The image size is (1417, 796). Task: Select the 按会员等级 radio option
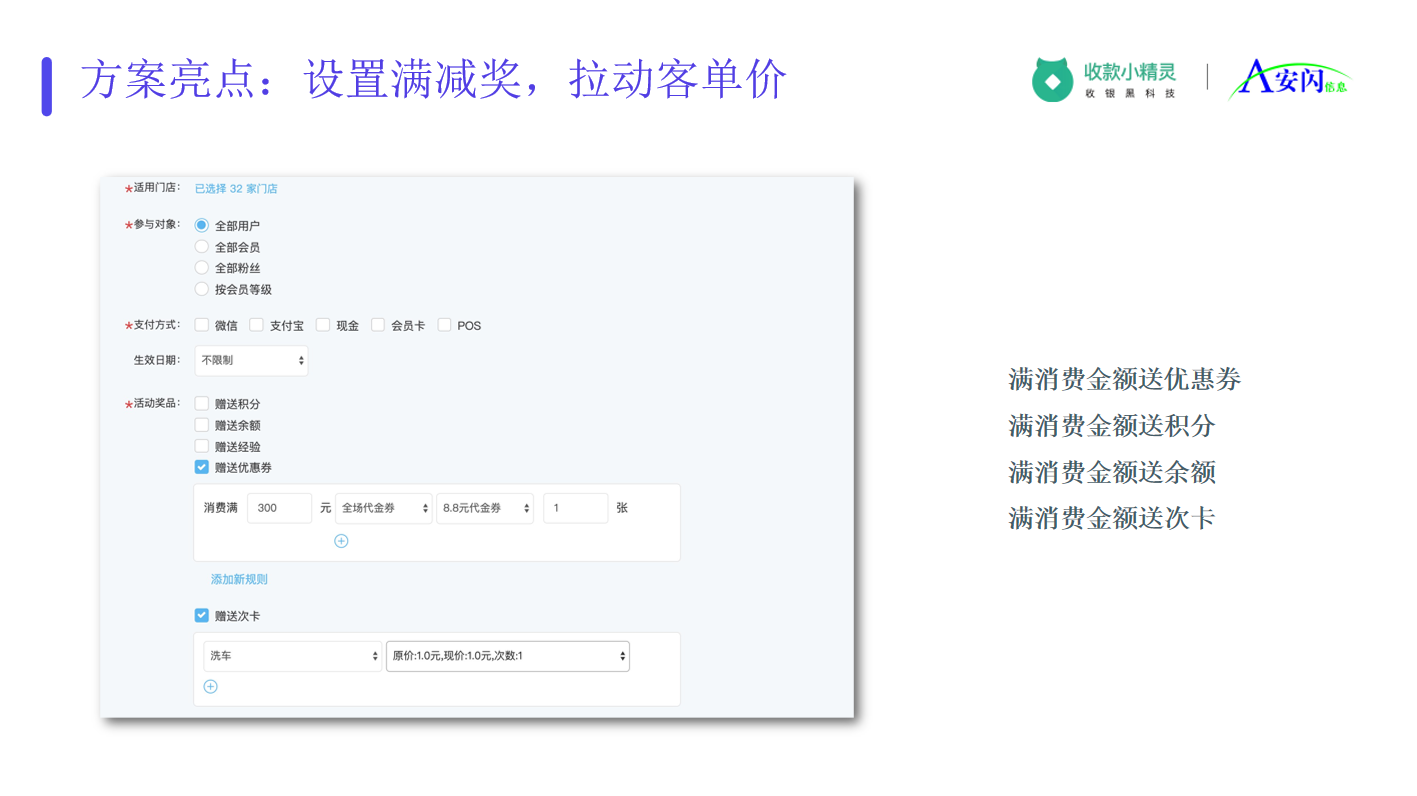coord(202,289)
